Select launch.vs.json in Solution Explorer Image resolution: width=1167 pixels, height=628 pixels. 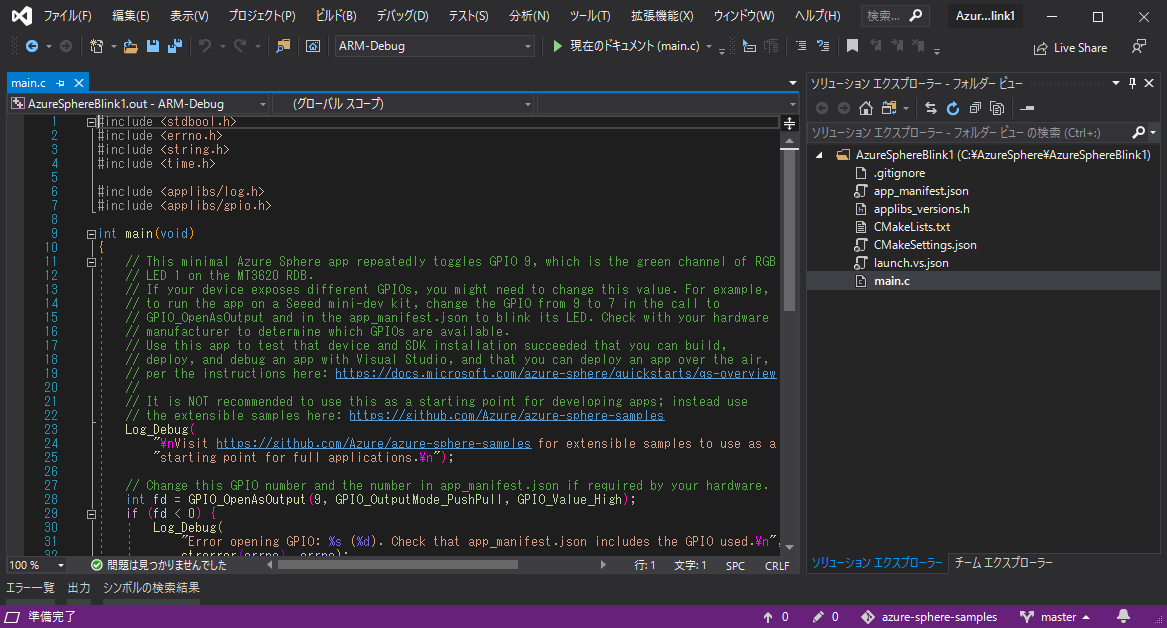[910, 263]
